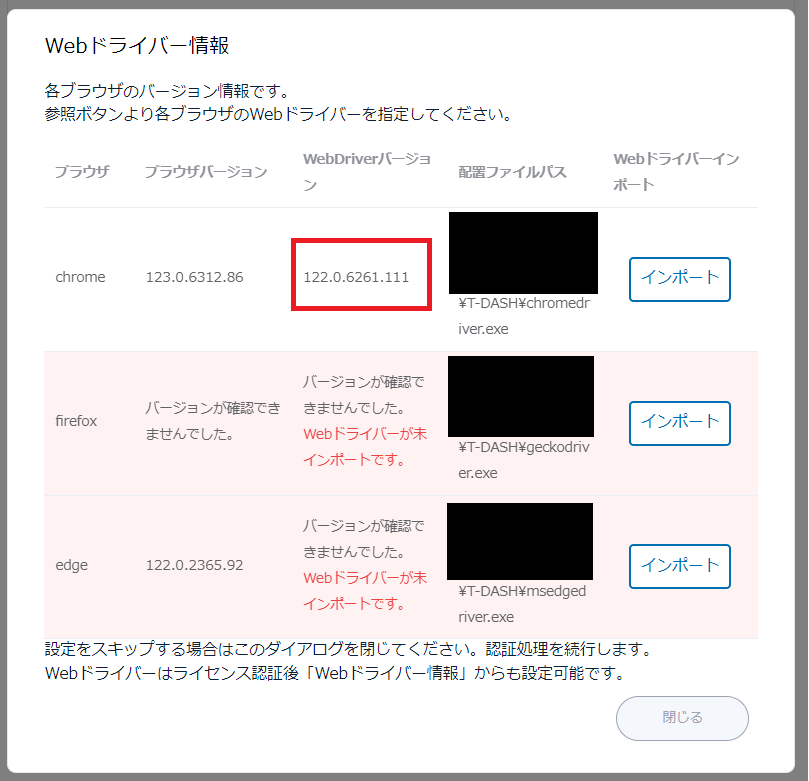Click the インポート button for edge
The height and width of the screenshot is (781, 809).
coord(679,566)
